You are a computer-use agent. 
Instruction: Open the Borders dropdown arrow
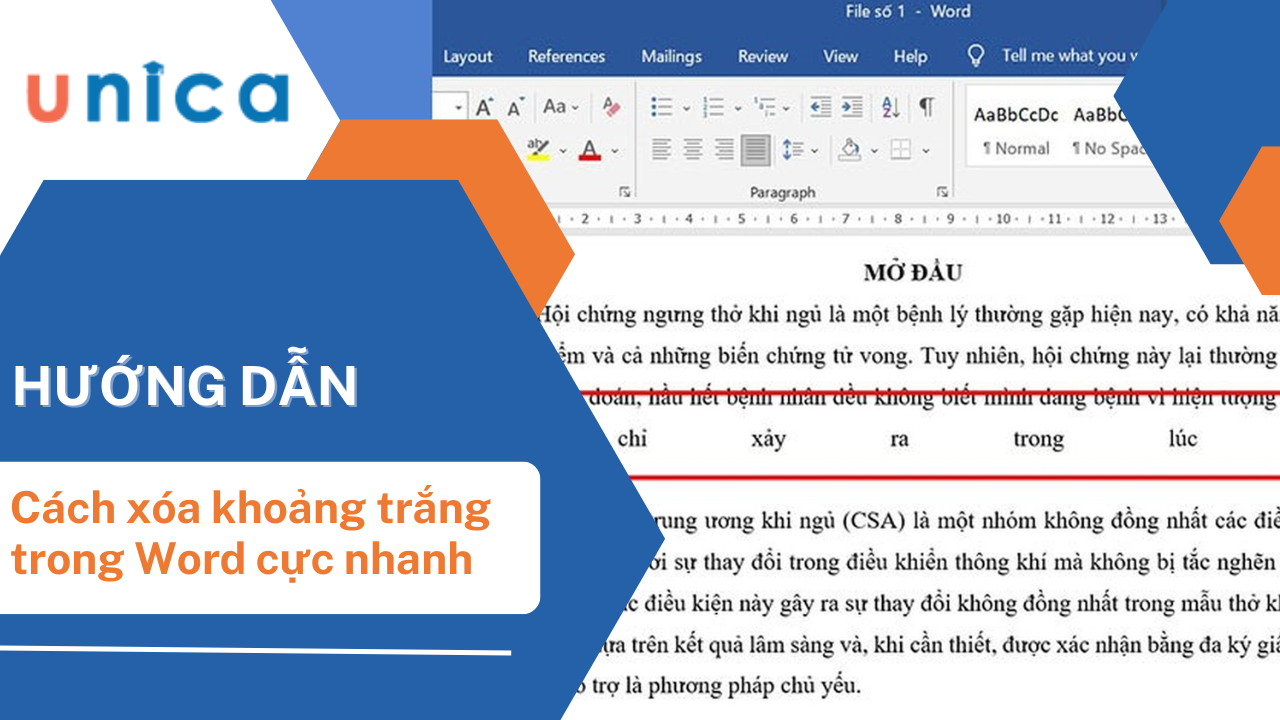coord(926,151)
